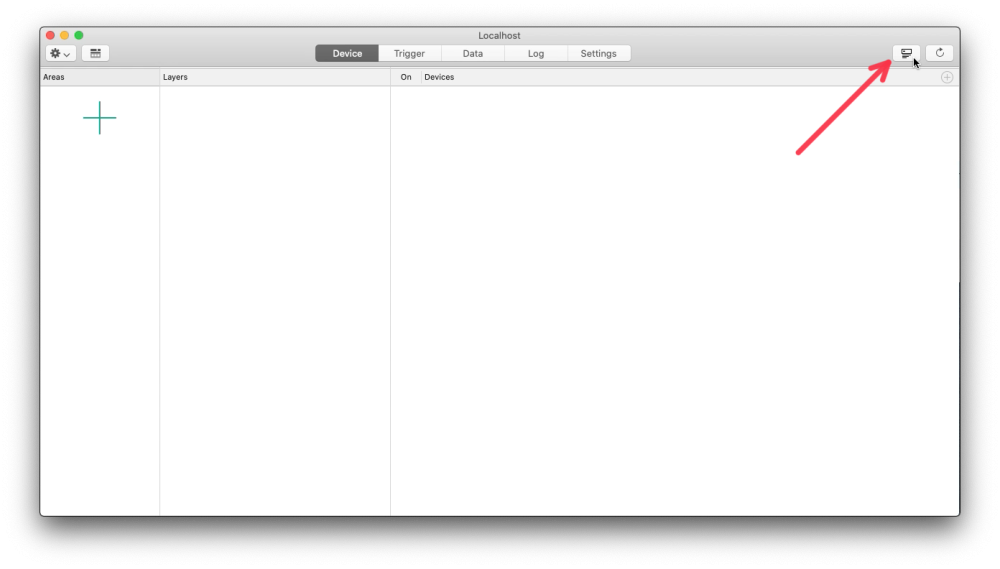1000x569 pixels.
Task: Add a new area with green plus
Action: 99,118
